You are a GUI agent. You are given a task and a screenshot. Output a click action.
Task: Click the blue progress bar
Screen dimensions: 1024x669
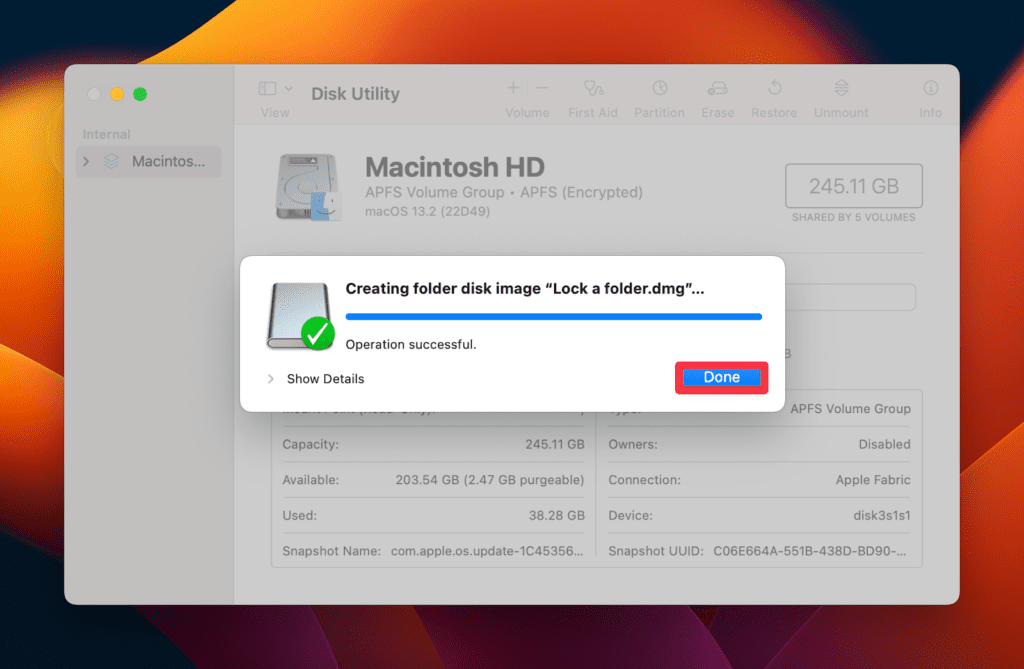(553, 317)
